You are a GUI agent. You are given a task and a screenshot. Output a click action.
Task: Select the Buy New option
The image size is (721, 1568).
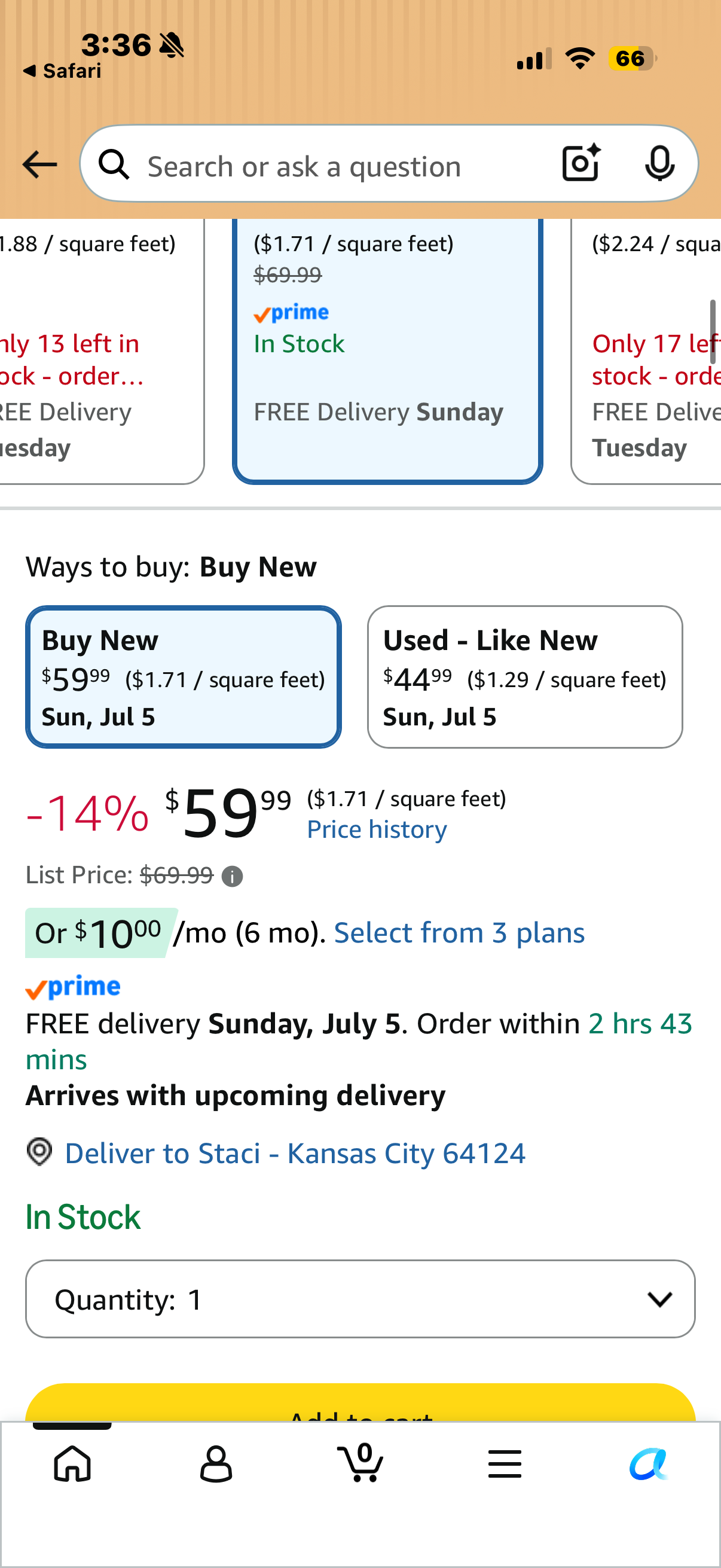(x=183, y=676)
